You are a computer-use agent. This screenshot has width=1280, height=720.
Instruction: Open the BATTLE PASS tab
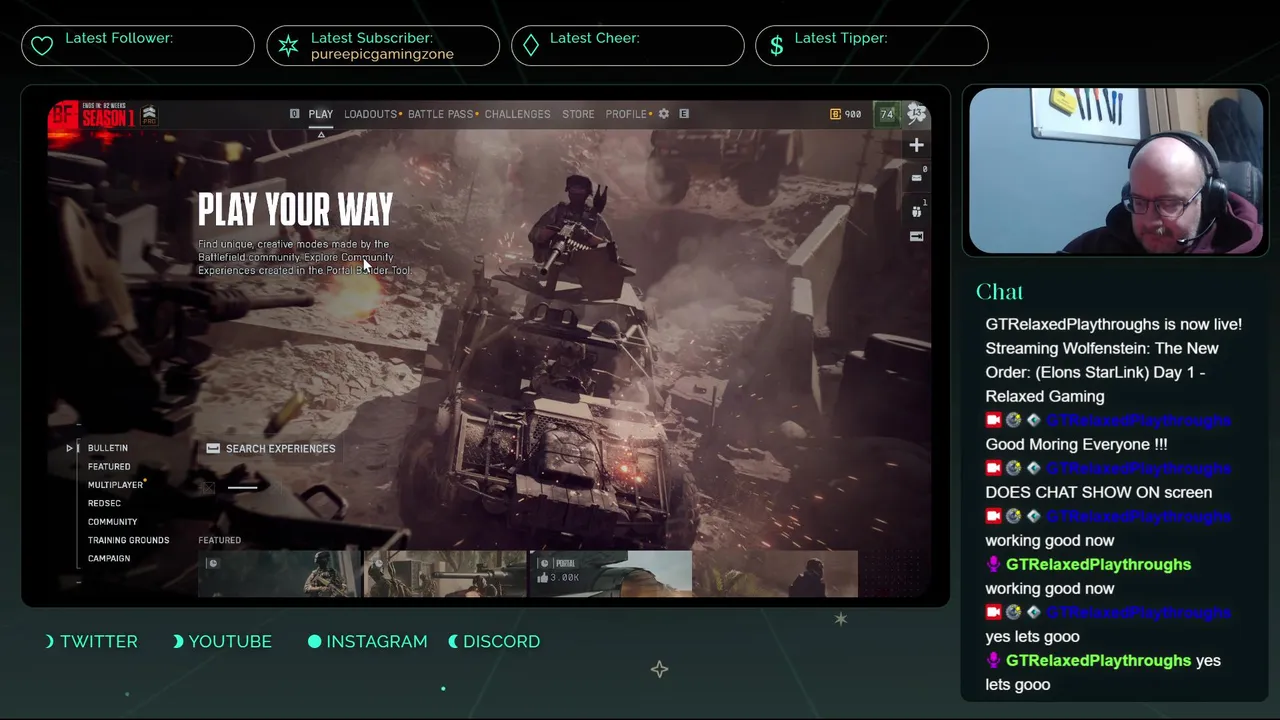pos(440,114)
